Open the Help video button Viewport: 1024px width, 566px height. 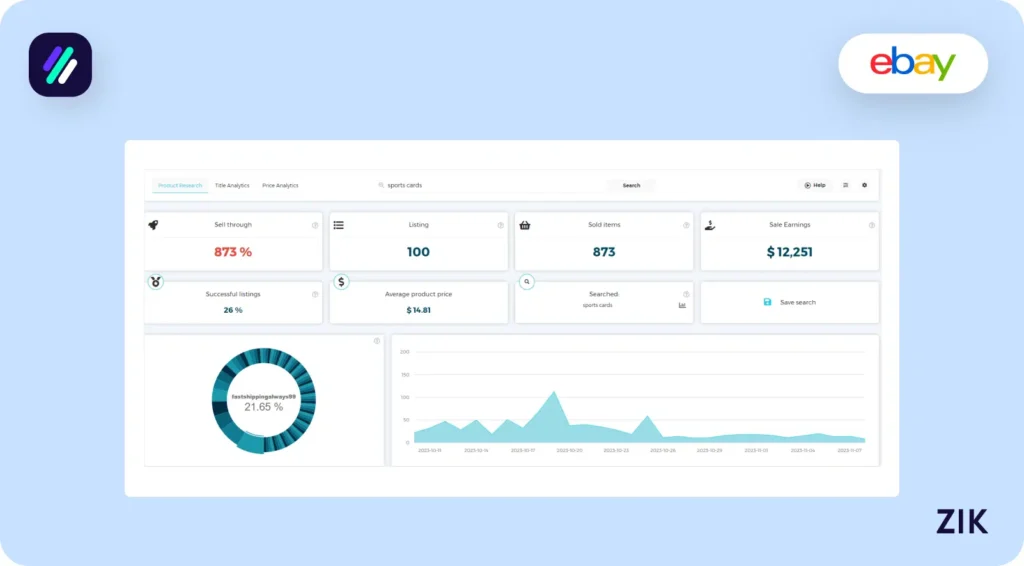click(814, 185)
